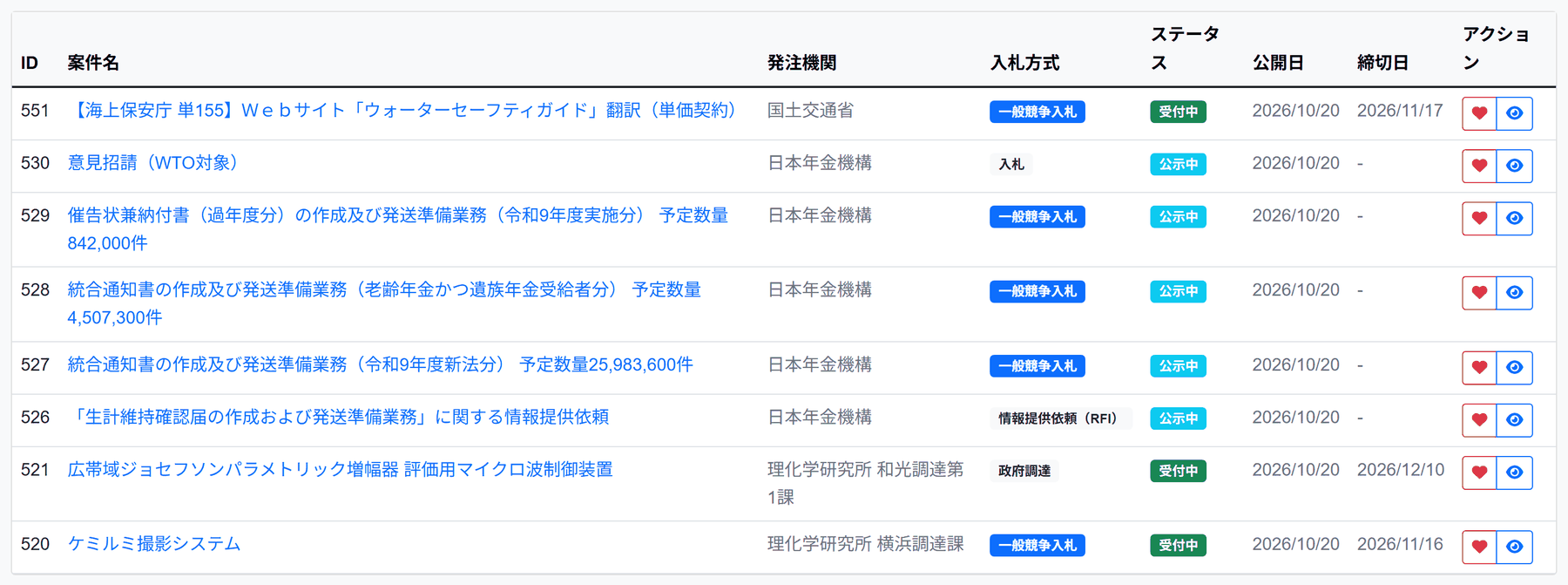Favorite row 551 with the heart icon
The width and height of the screenshot is (1568, 585).
click(1479, 113)
